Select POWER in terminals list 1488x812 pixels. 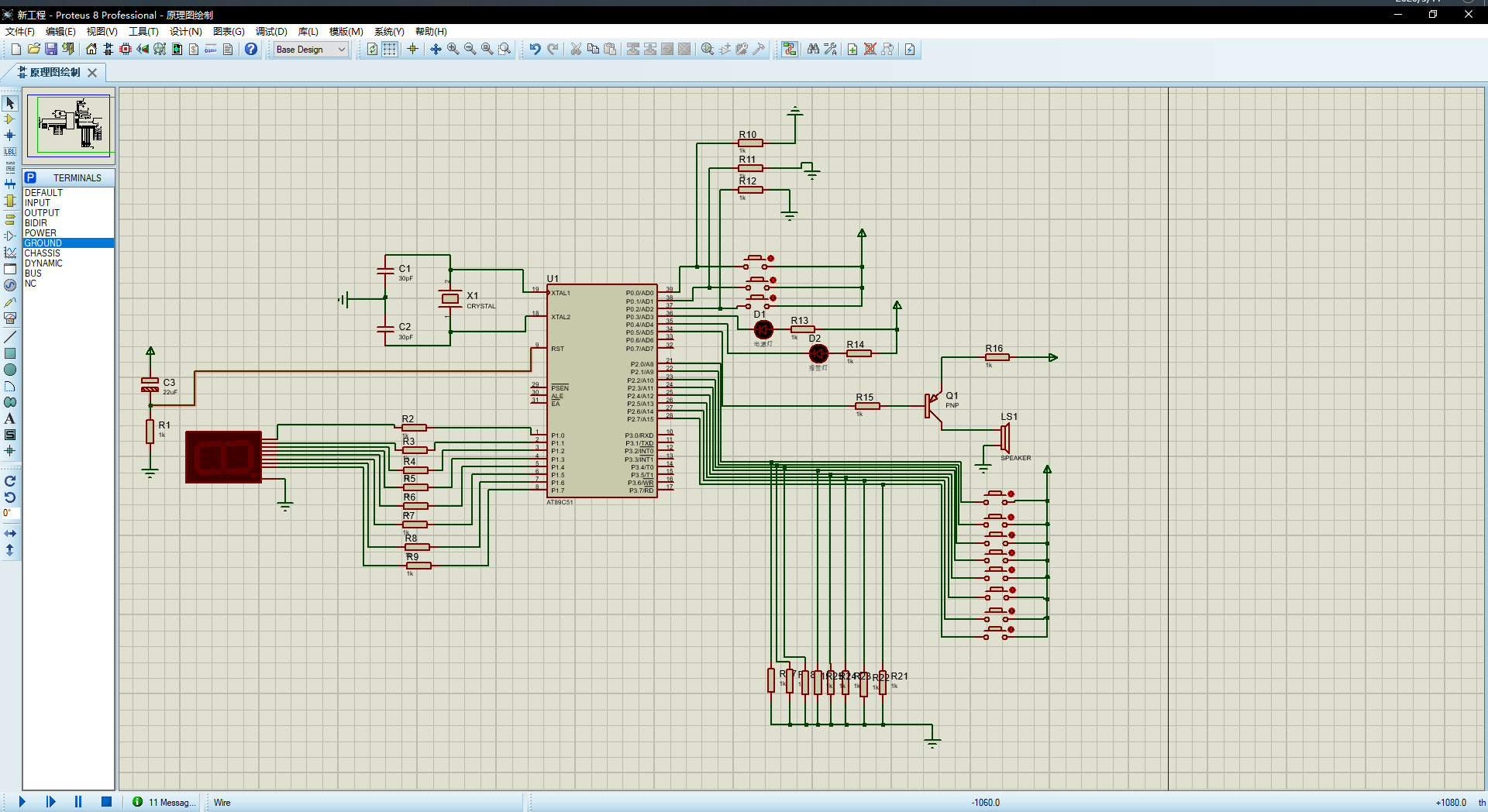pos(40,233)
